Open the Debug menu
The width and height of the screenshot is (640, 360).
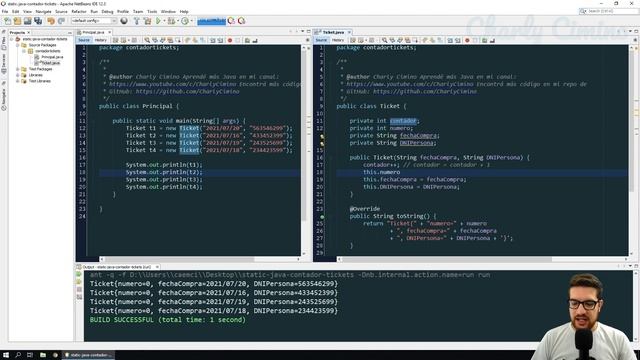point(107,11)
